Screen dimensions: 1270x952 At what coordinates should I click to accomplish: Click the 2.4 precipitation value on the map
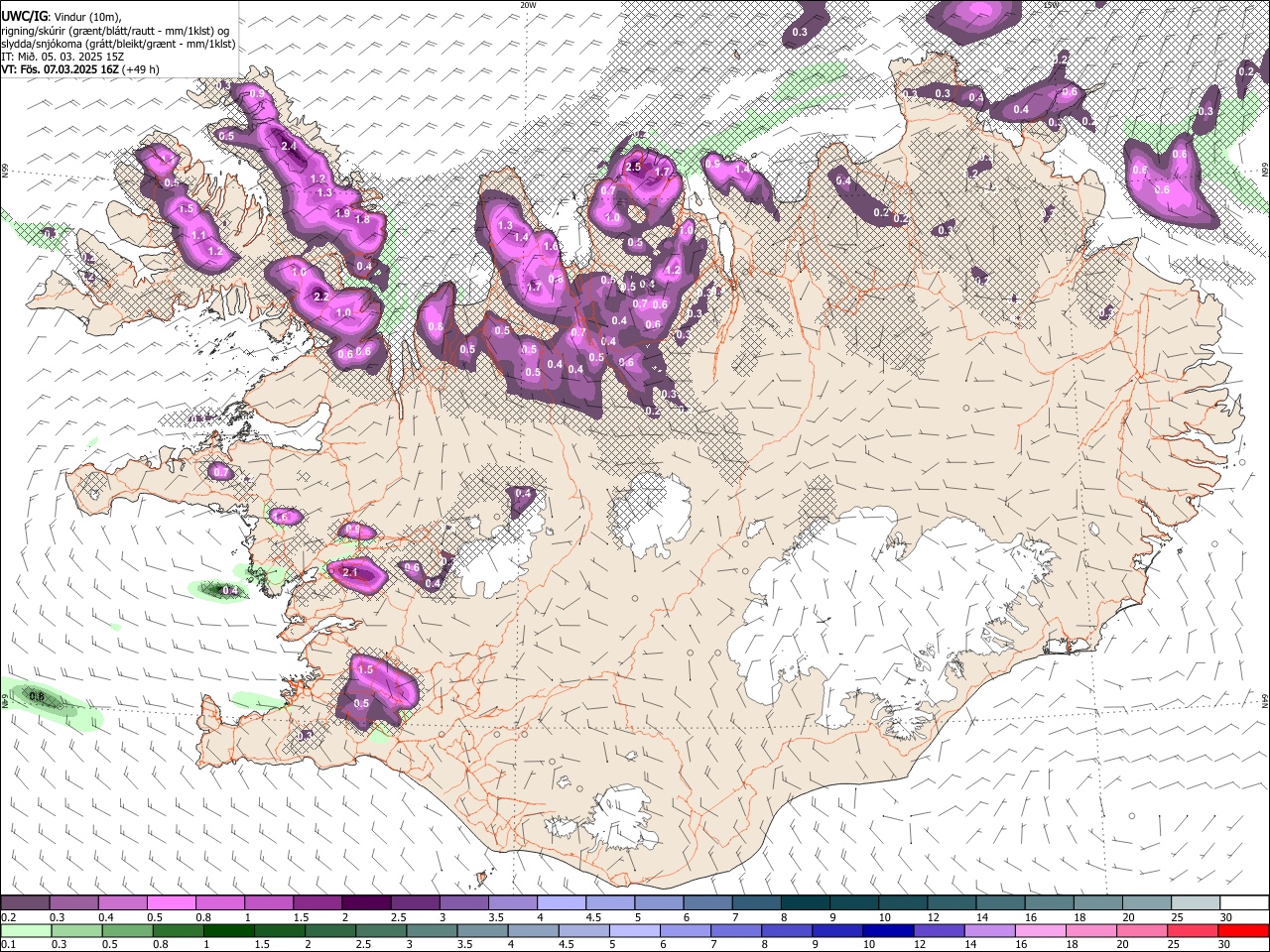[289, 146]
